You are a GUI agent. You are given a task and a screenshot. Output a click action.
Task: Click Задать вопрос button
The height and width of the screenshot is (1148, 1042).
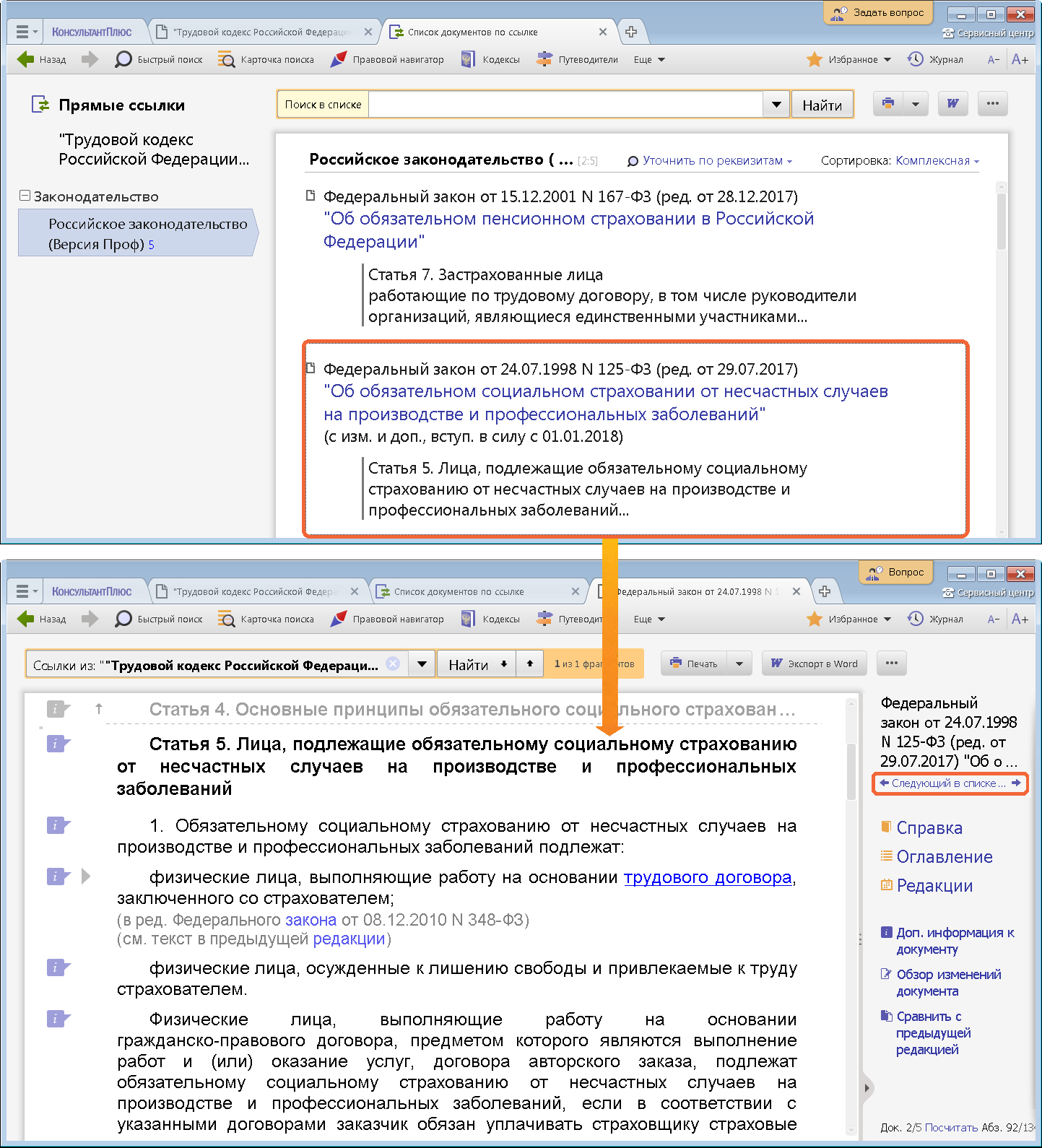[x=878, y=12]
